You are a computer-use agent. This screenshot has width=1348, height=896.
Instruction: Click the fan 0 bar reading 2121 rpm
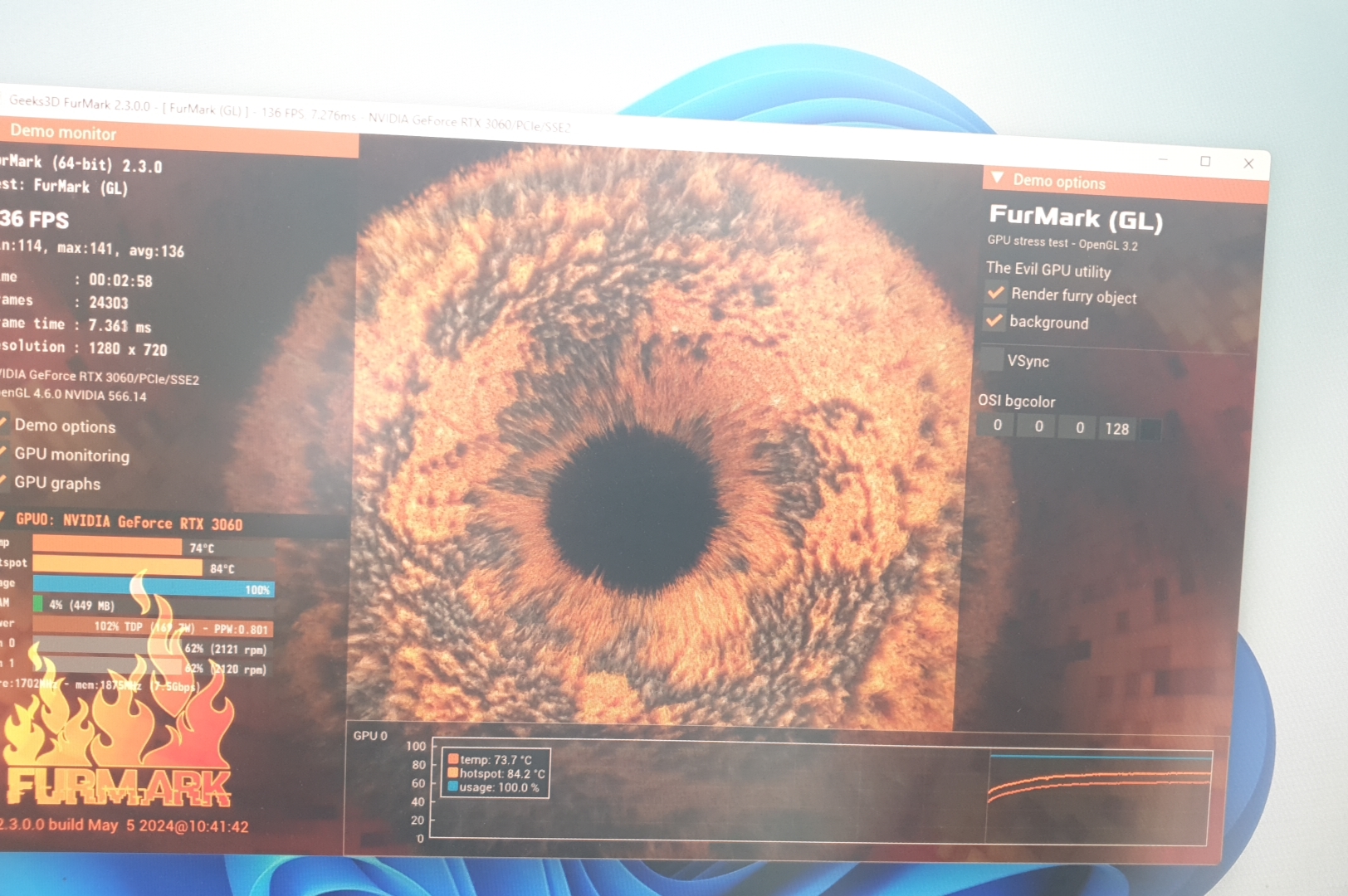click(151, 648)
